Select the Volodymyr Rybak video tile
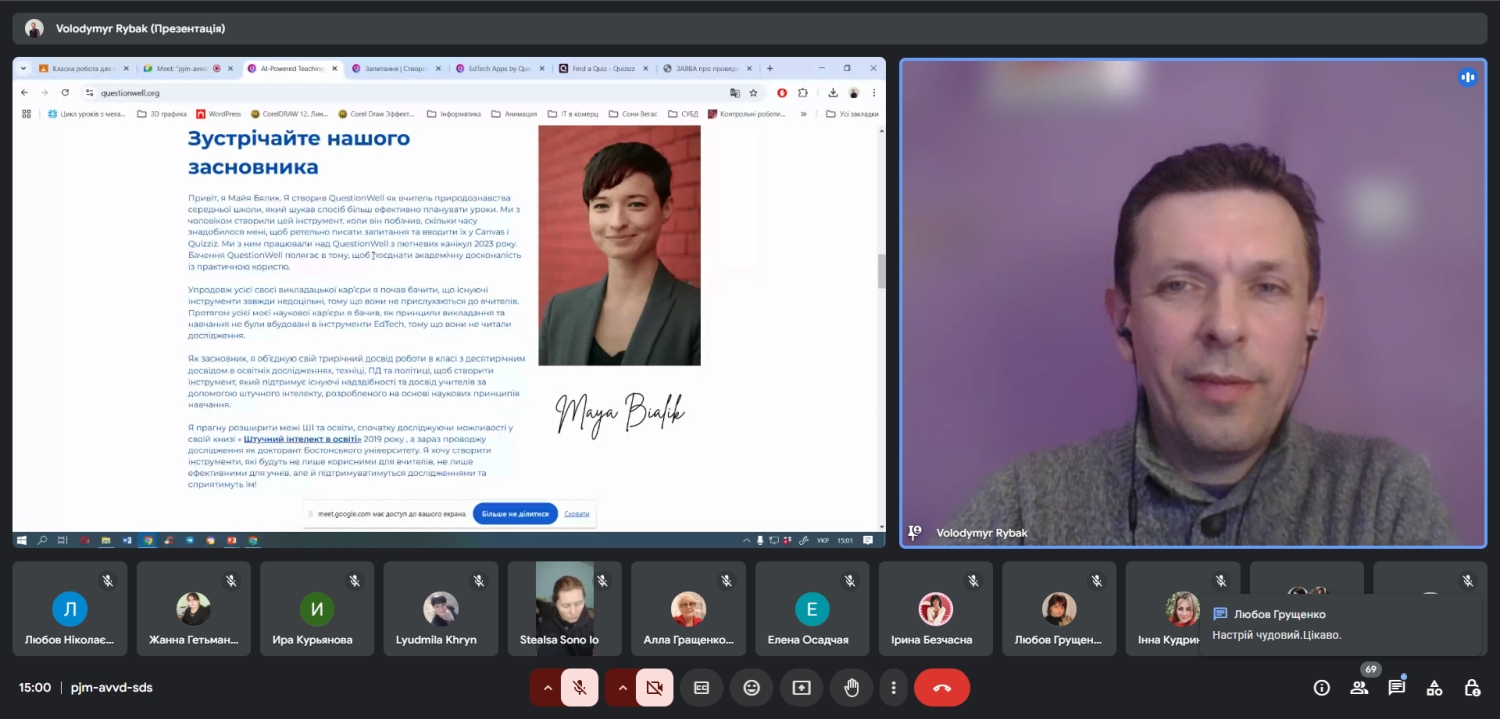1500x719 pixels. click(x=1193, y=303)
